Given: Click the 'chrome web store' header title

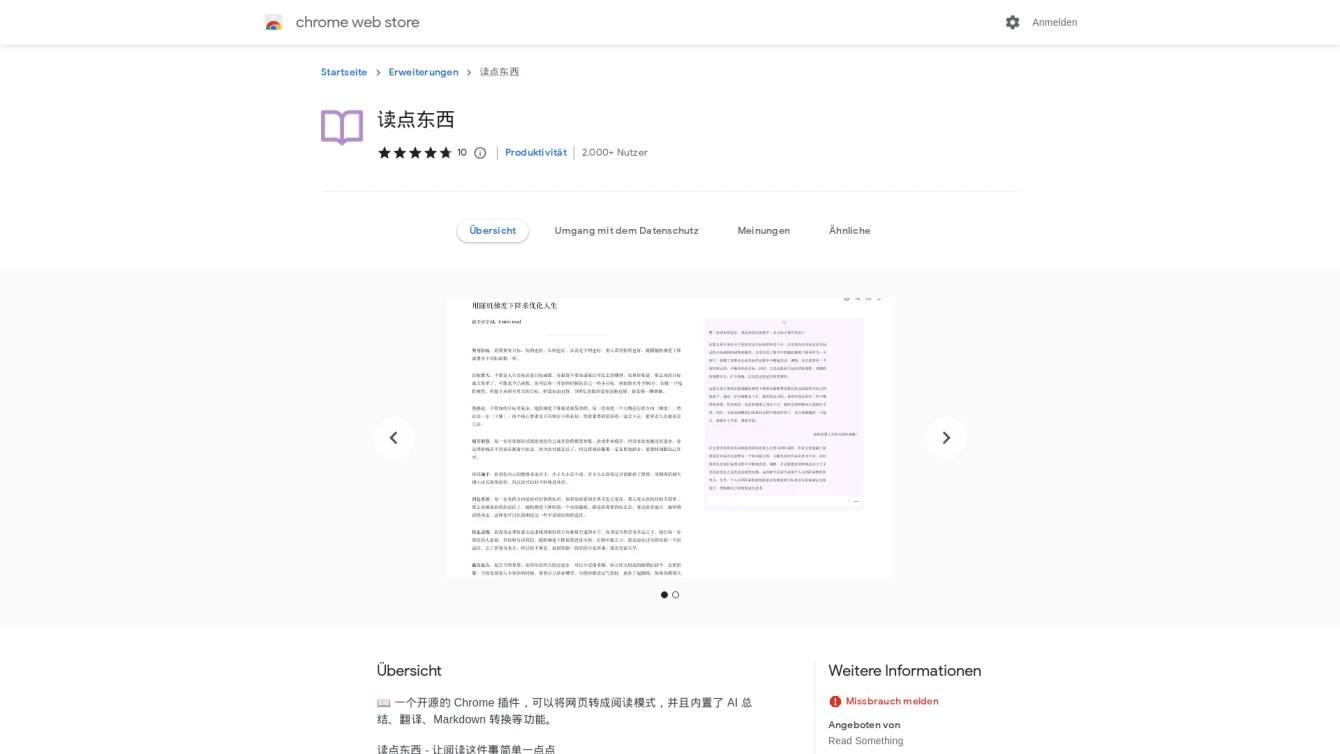Looking at the screenshot, I should coord(357,22).
